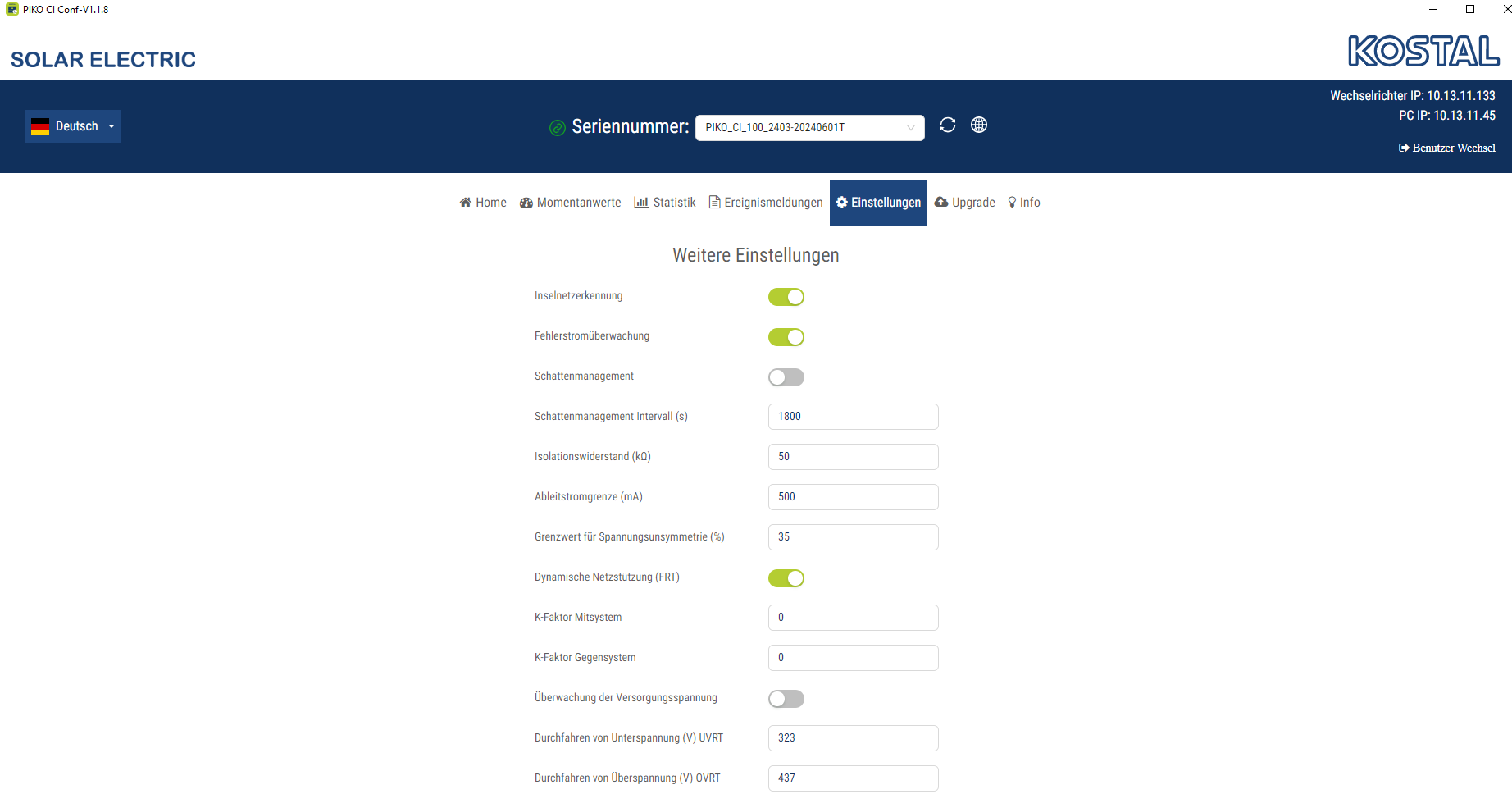Select the Einstellungen tab
Screen dimensions: 1512x794
878,203
